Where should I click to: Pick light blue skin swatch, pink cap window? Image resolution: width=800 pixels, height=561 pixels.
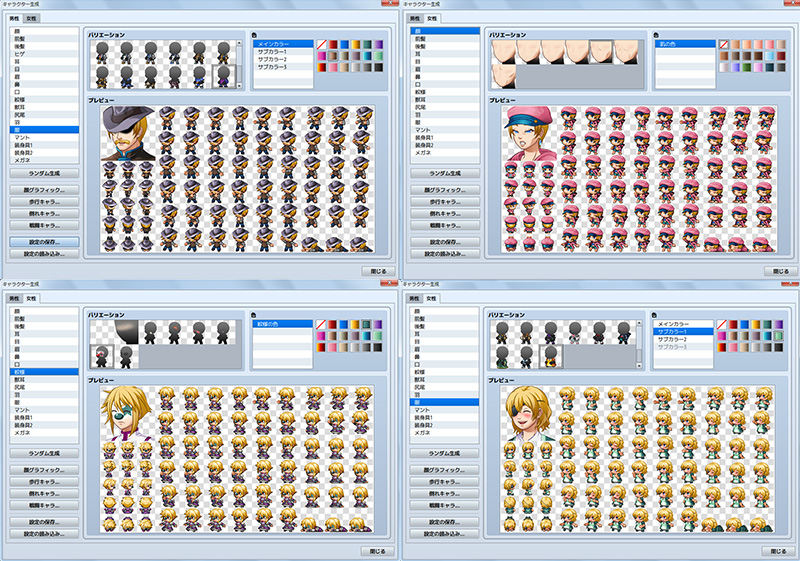770,56
